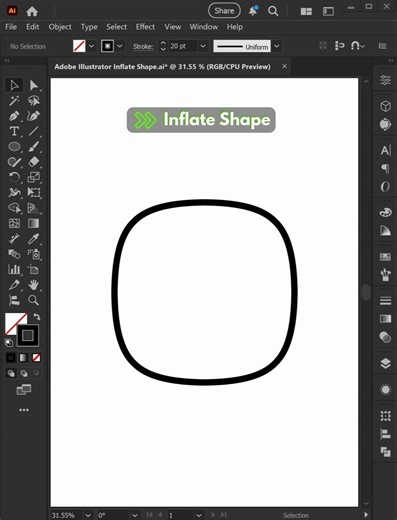Select the Free Transform tool
This screenshot has height=520, width=397.
(34, 193)
